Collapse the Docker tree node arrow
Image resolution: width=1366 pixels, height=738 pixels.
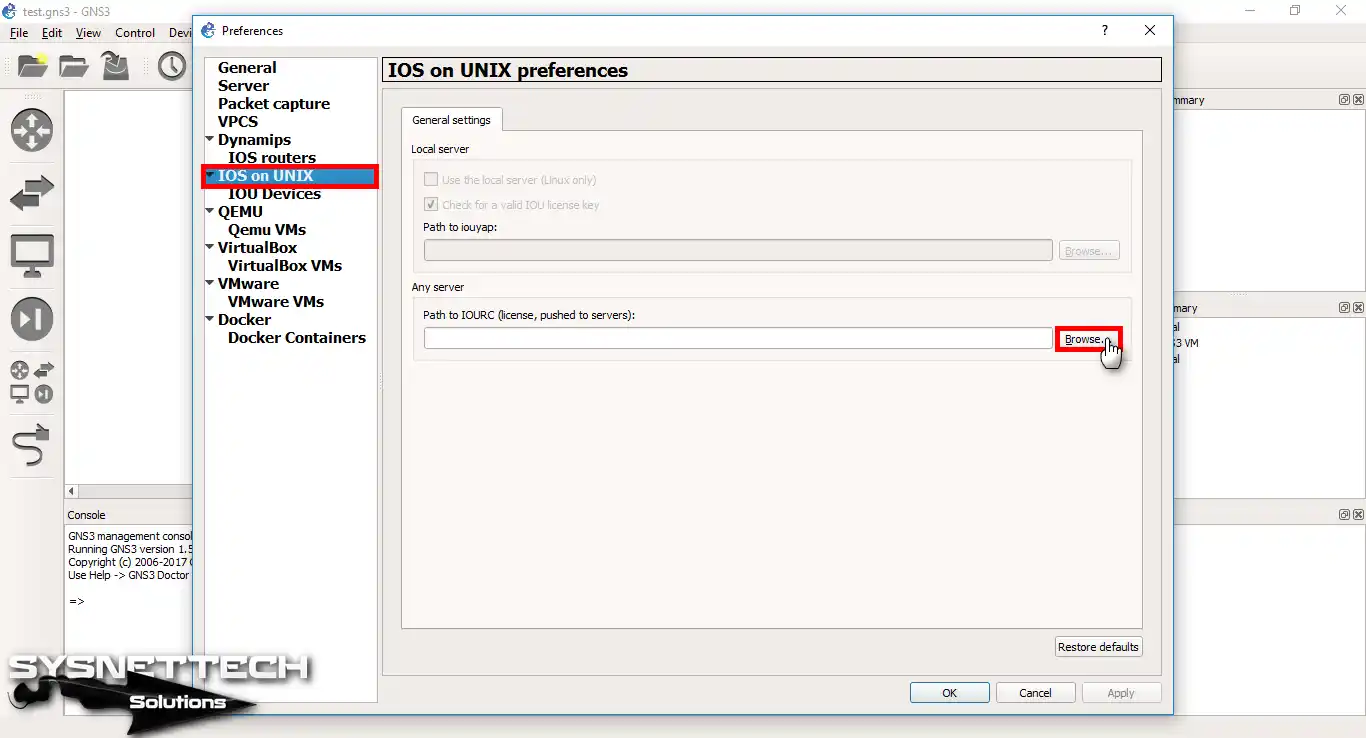pos(210,319)
